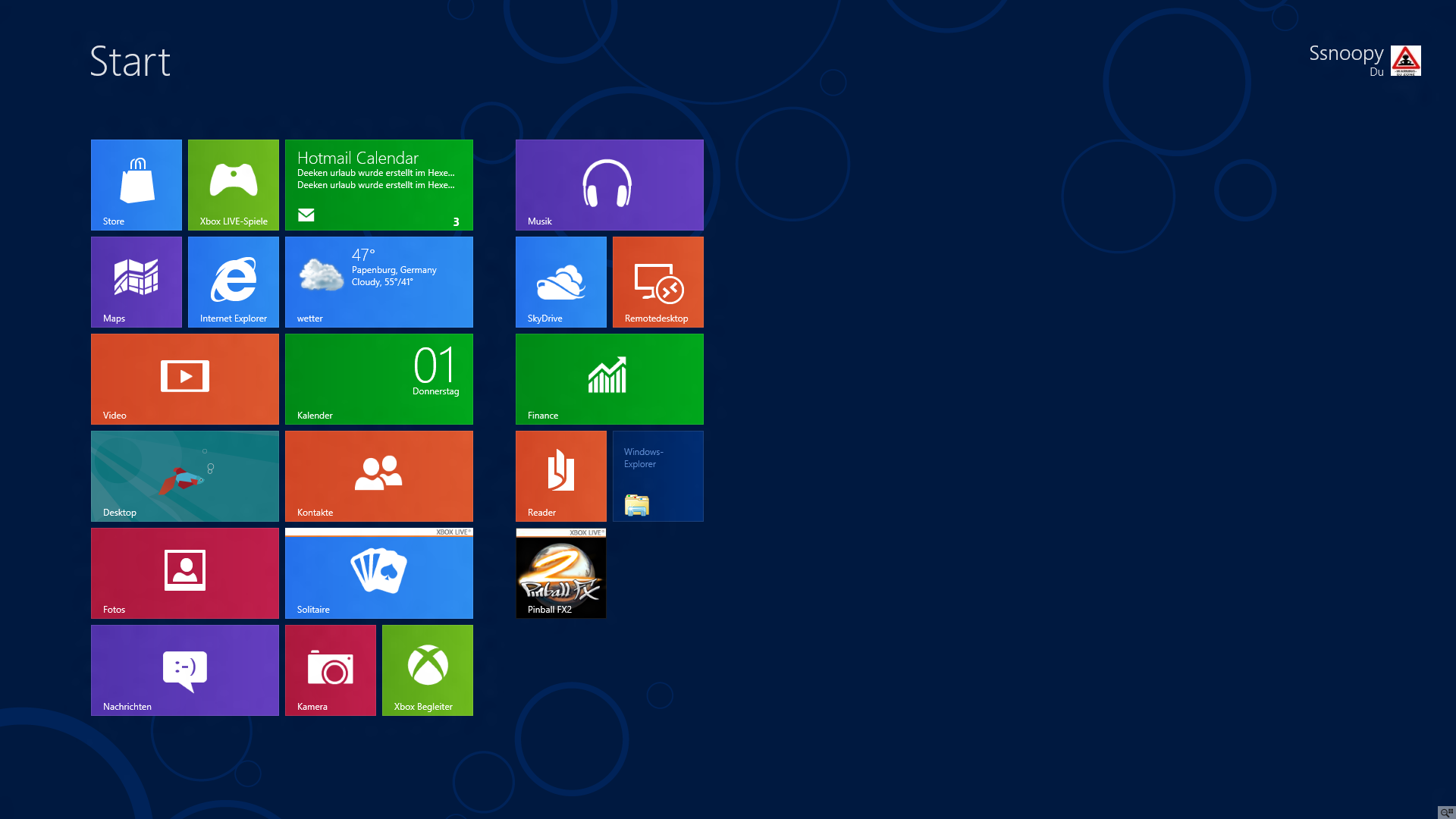Click the Ssnoopy user name
Viewport: 1456px width, 819px height.
click(1346, 53)
